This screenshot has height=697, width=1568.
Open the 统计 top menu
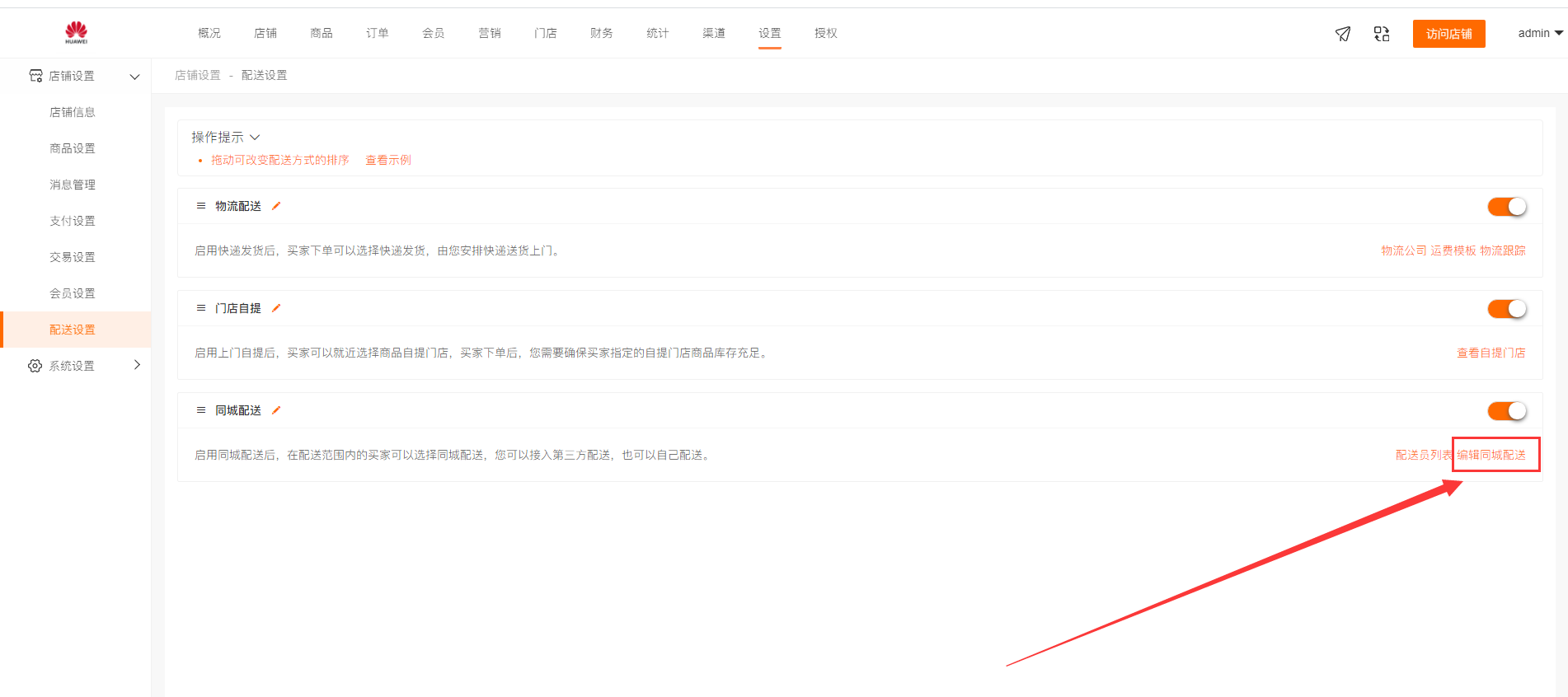[x=658, y=33]
